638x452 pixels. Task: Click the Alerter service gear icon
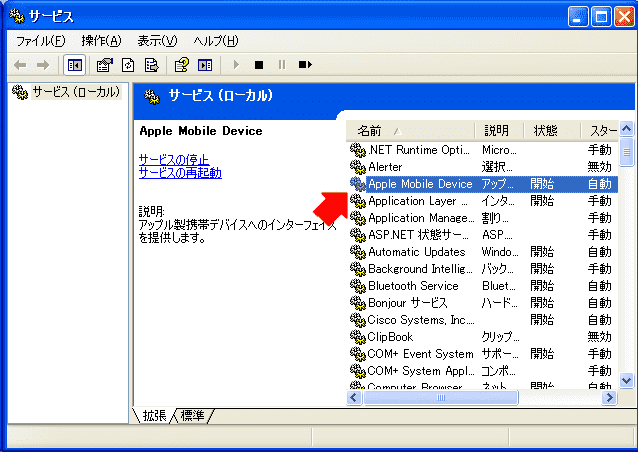click(x=358, y=167)
